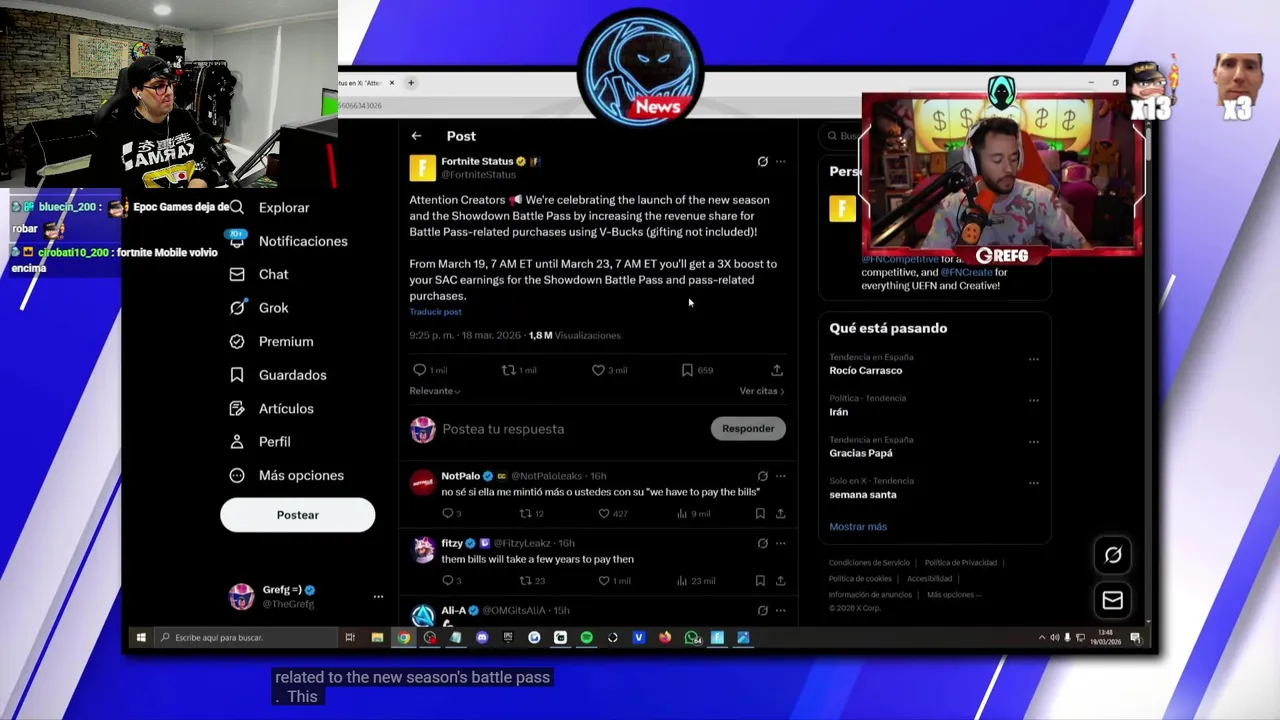Open a new browser tab
Viewport: 1280px width, 720px height.
[410, 83]
